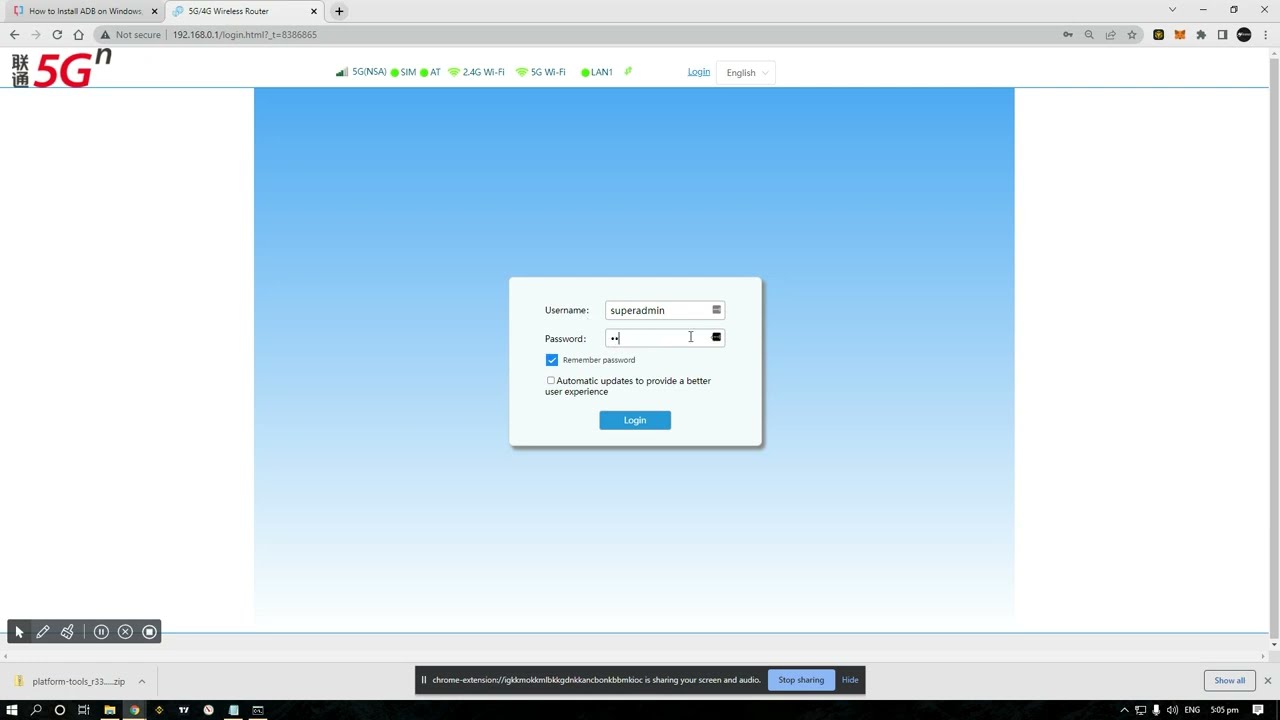
Task: Expand the platform-tools zip download options arrow
Action: (x=142, y=681)
